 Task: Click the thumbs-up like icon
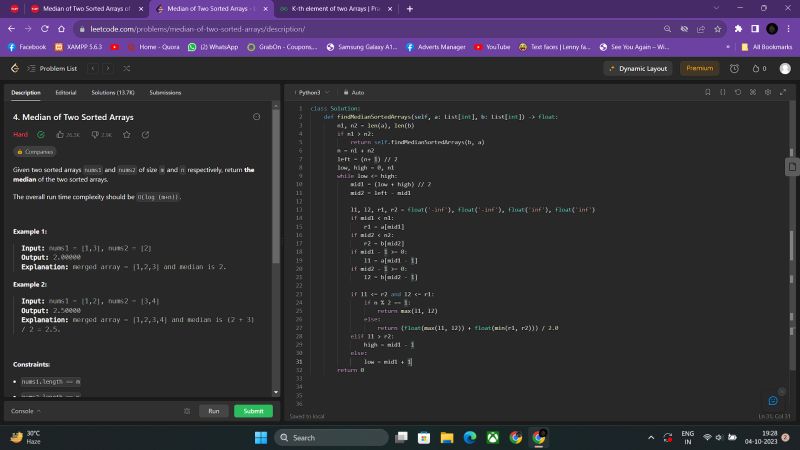(59, 134)
